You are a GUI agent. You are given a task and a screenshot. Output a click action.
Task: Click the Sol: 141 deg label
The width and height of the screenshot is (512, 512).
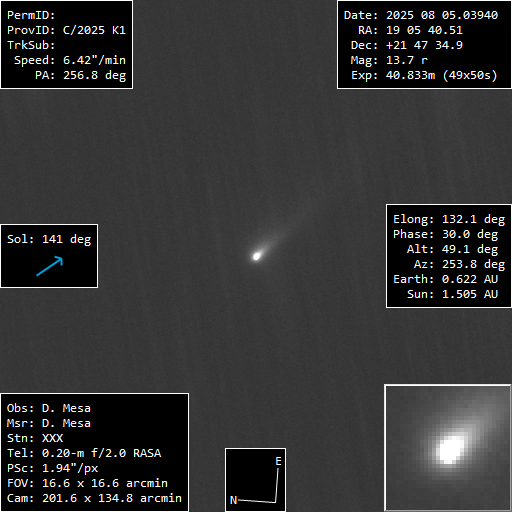pyautogui.click(x=49, y=239)
